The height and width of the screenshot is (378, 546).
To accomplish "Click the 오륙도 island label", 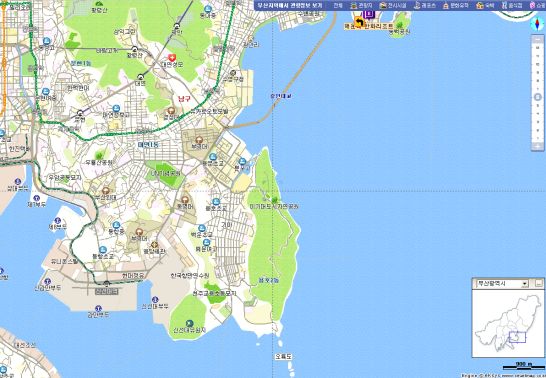I will (x=283, y=356).
